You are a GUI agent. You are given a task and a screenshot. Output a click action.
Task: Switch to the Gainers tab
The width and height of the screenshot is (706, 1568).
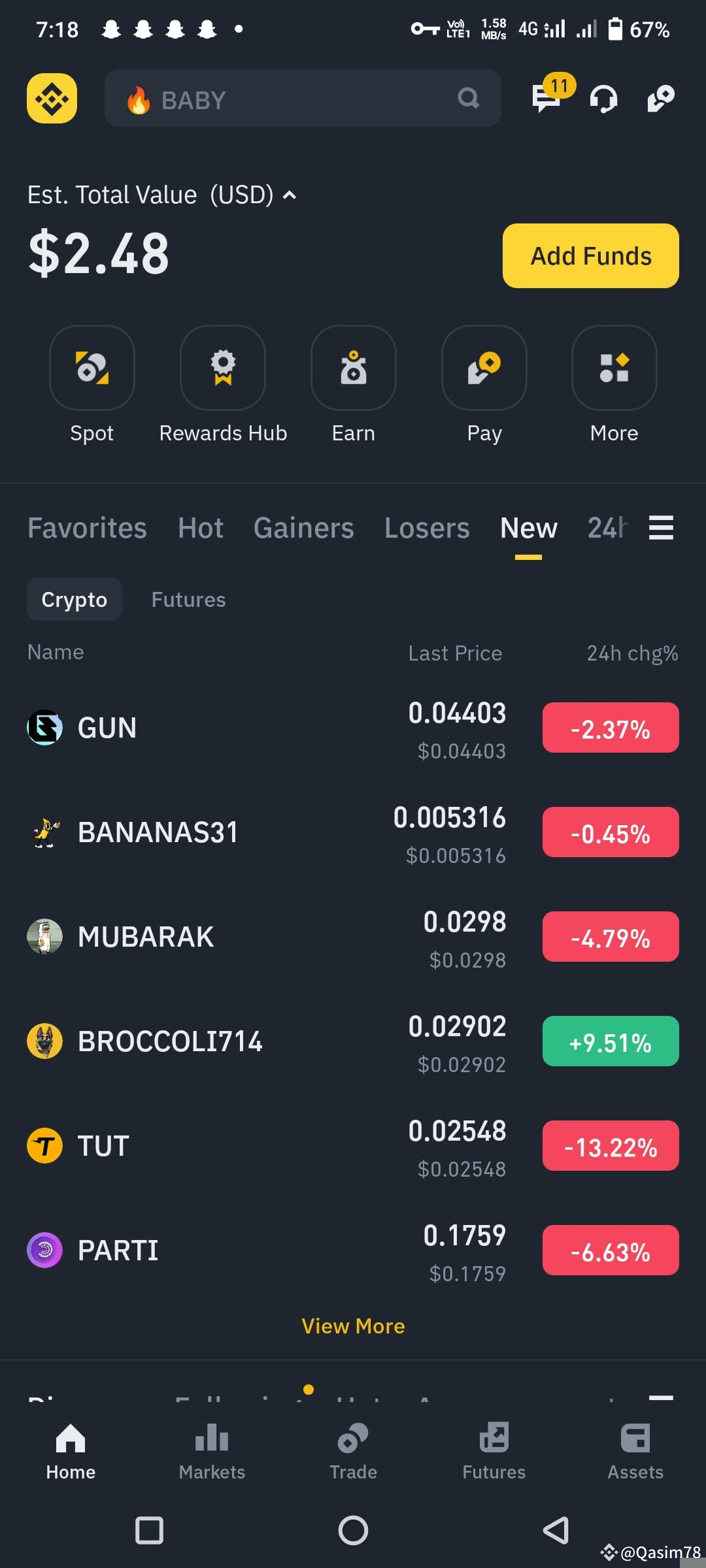coord(304,528)
